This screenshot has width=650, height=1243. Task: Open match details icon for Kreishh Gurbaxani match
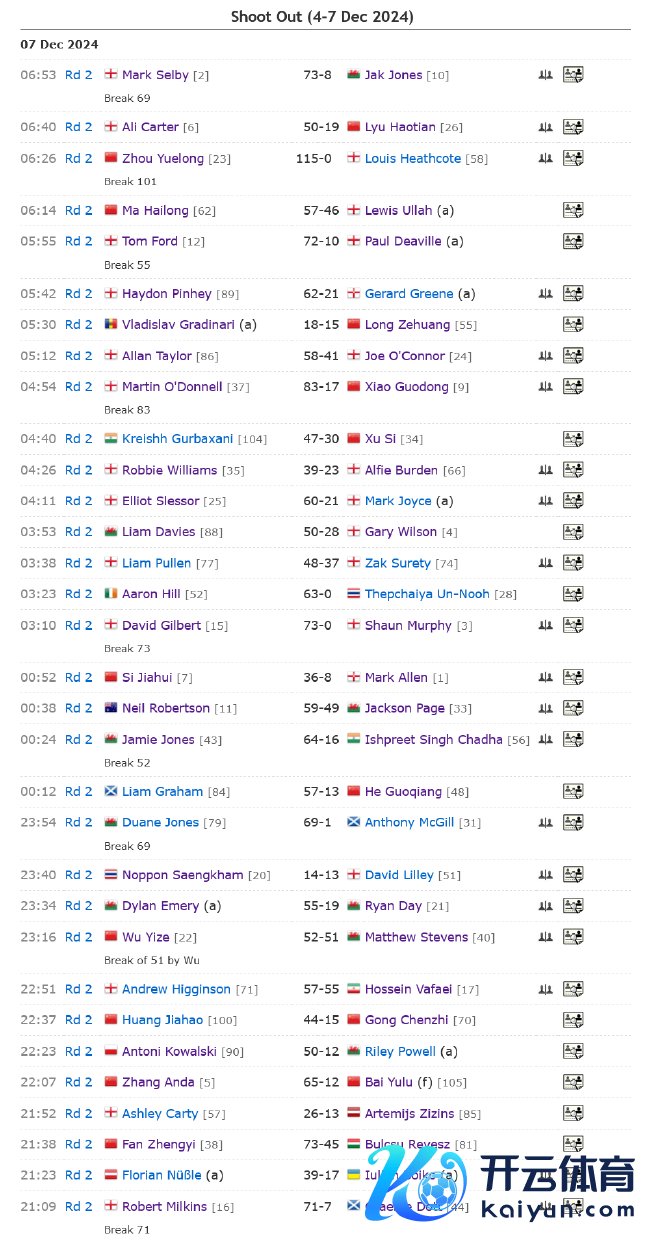point(573,438)
